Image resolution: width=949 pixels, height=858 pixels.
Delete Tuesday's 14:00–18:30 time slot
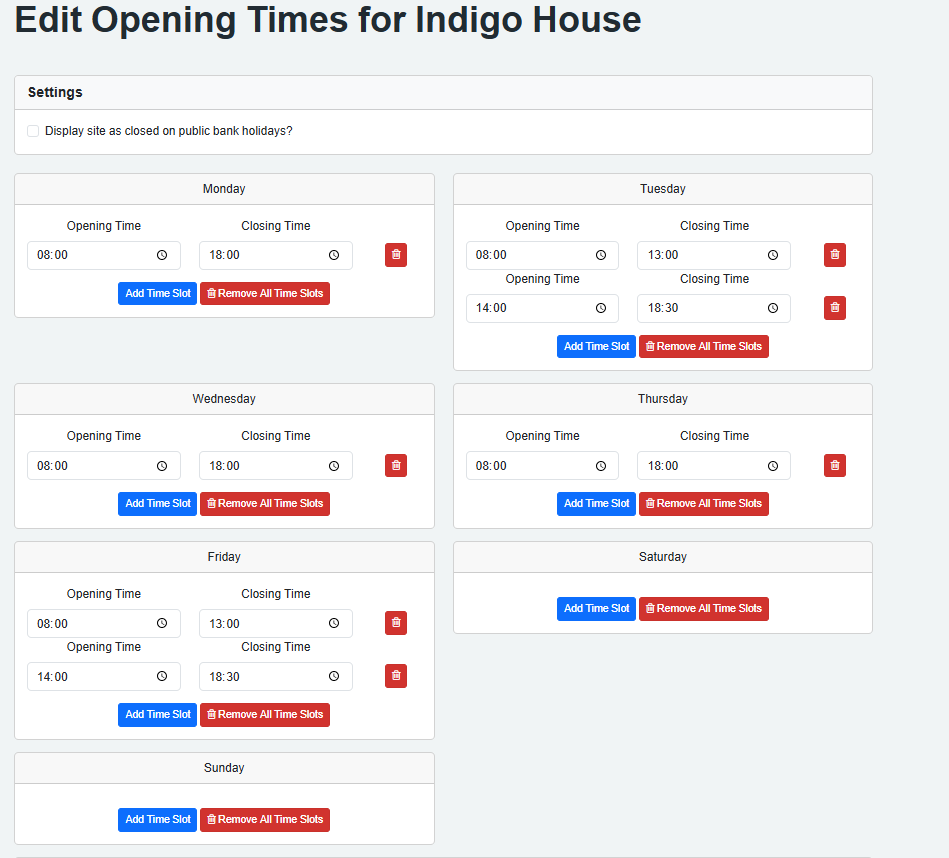[x=834, y=308]
